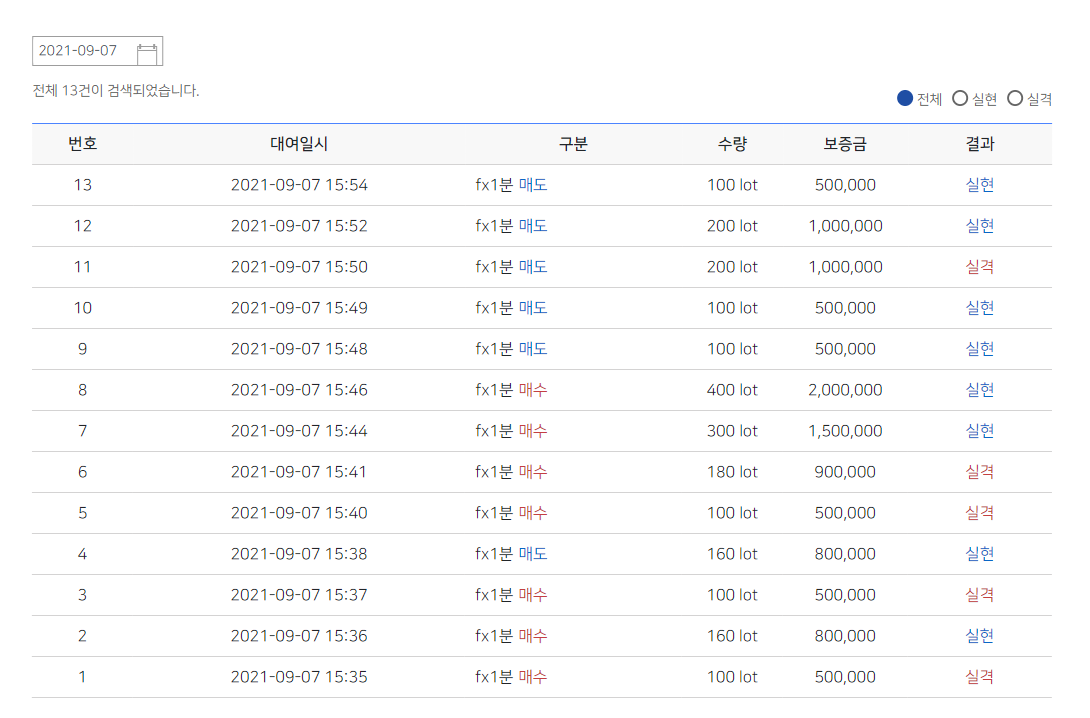Click the date 2021-09-07 15:46
Image resolution: width=1090 pixels, height=718 pixels.
pos(299,390)
